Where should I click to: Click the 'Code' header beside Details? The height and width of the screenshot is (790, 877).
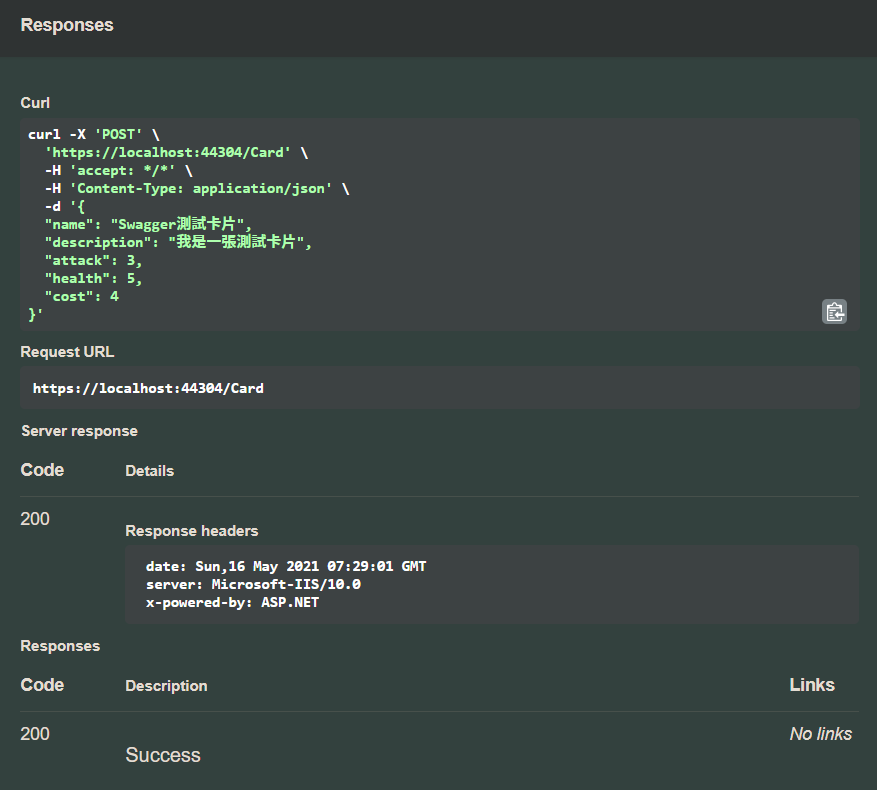coord(42,470)
